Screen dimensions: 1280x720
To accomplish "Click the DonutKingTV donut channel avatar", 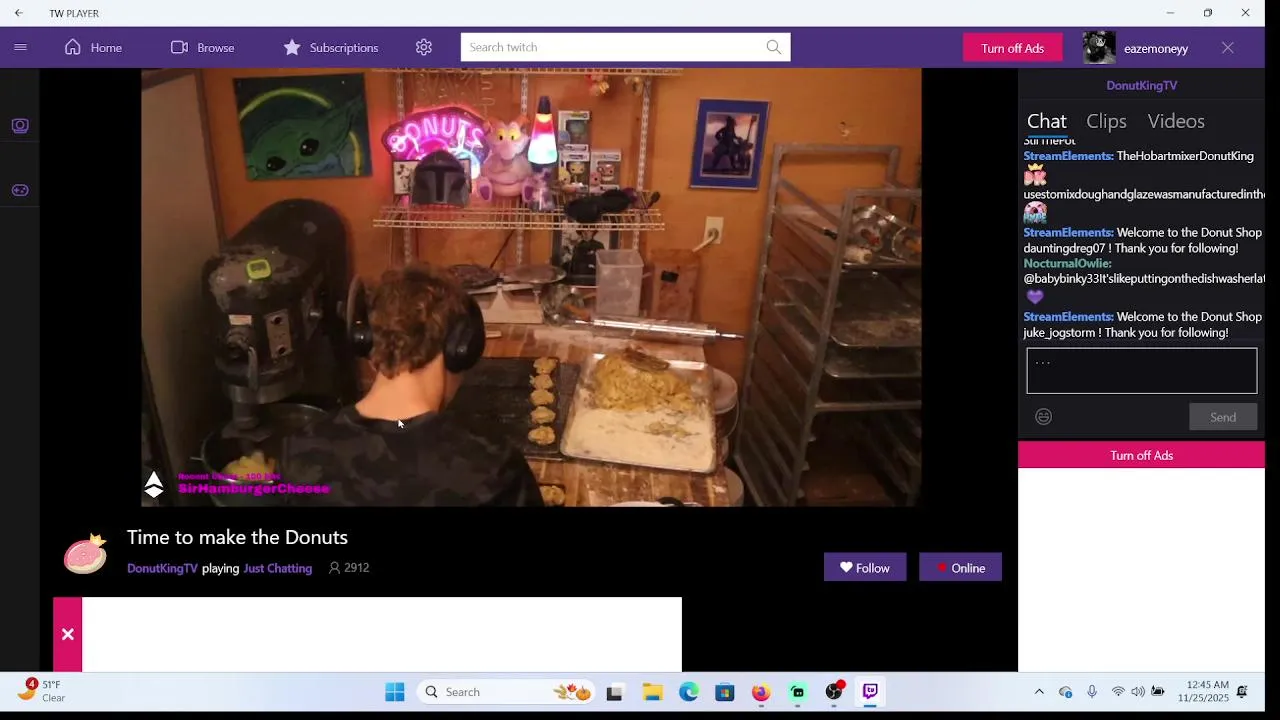I will [x=85, y=553].
